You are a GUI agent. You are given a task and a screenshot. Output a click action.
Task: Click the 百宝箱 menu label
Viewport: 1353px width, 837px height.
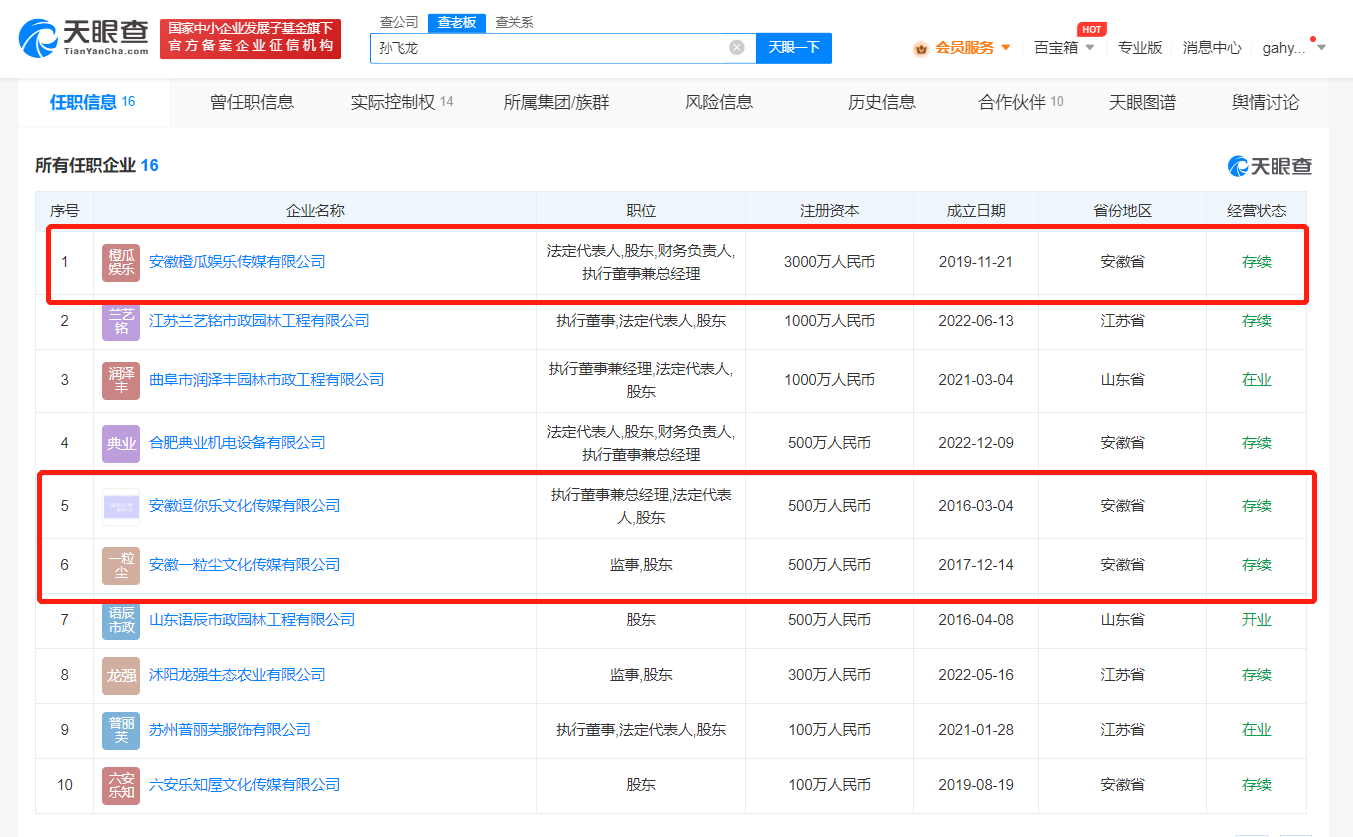point(1056,48)
